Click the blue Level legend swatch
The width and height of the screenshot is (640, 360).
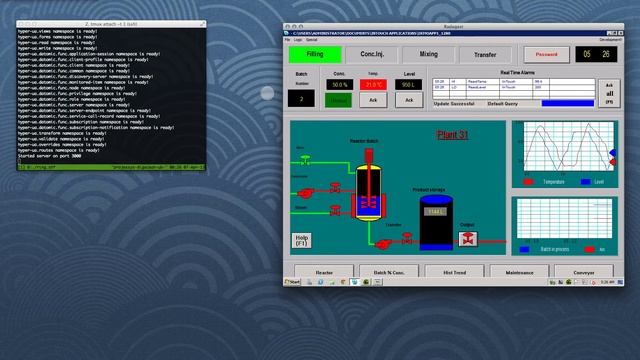(x=586, y=182)
